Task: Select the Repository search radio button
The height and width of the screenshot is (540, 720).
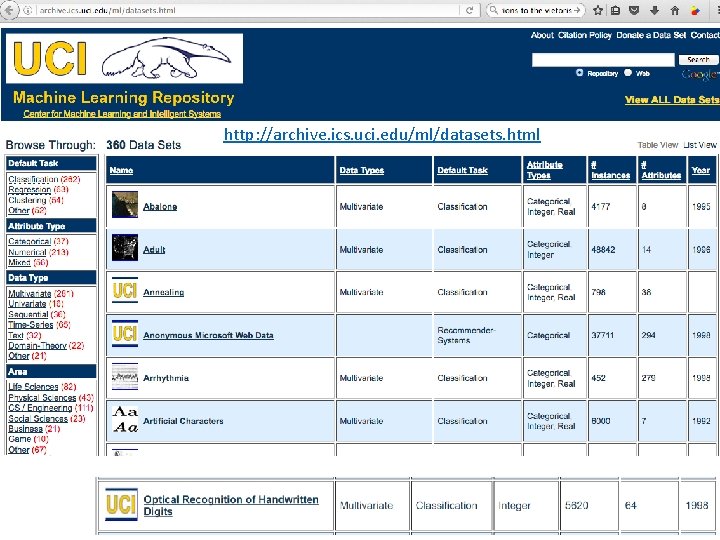Action: [579, 73]
